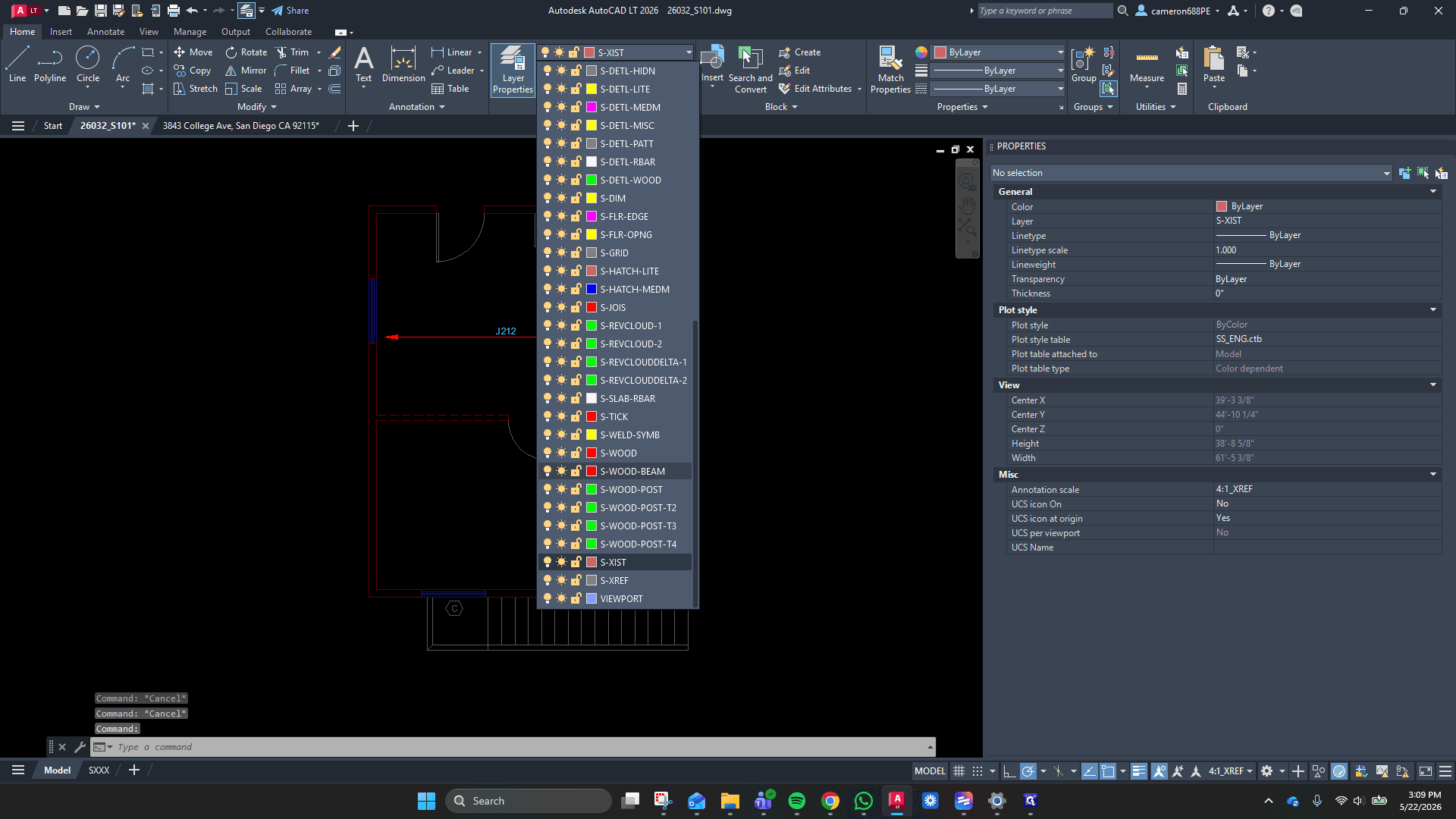Toggle freeze for S-XREF layer
The width and height of the screenshot is (1456, 819).
(561, 580)
